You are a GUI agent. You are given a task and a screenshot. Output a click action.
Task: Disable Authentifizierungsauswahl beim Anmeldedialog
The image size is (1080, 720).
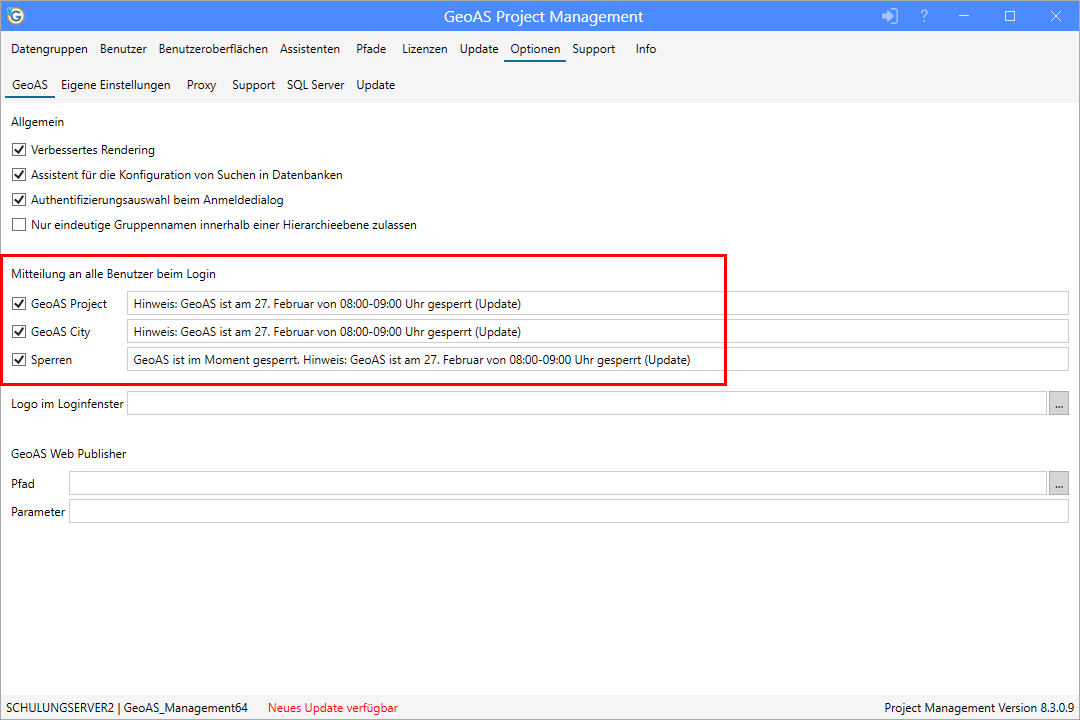[18, 199]
